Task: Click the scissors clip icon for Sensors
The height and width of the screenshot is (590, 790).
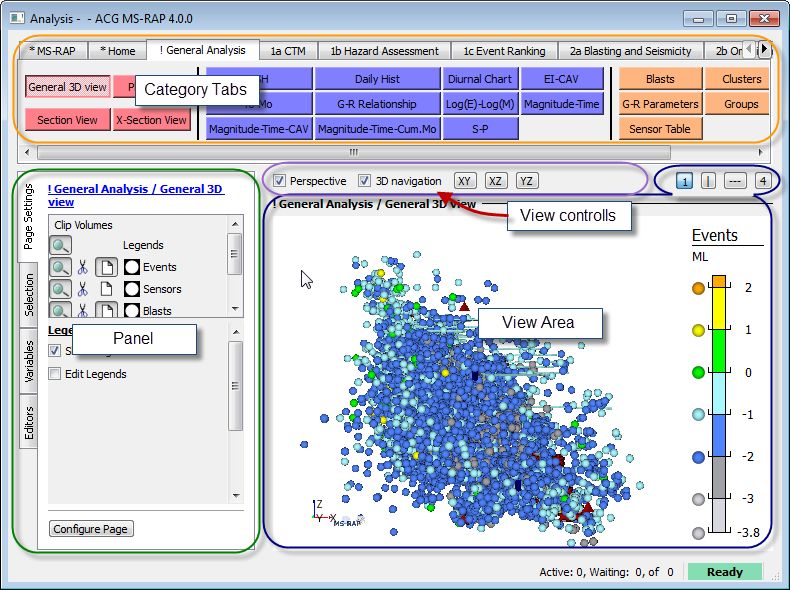Action: [83, 289]
